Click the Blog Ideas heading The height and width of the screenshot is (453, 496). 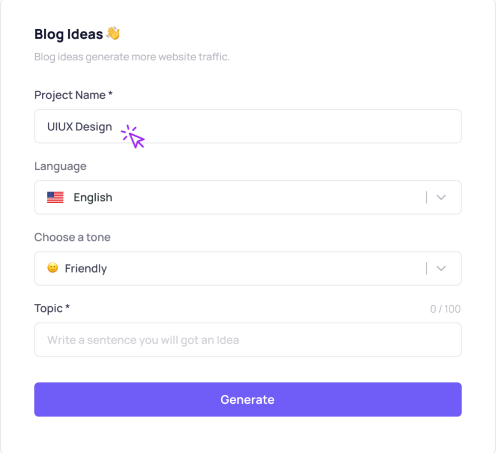coord(69,34)
